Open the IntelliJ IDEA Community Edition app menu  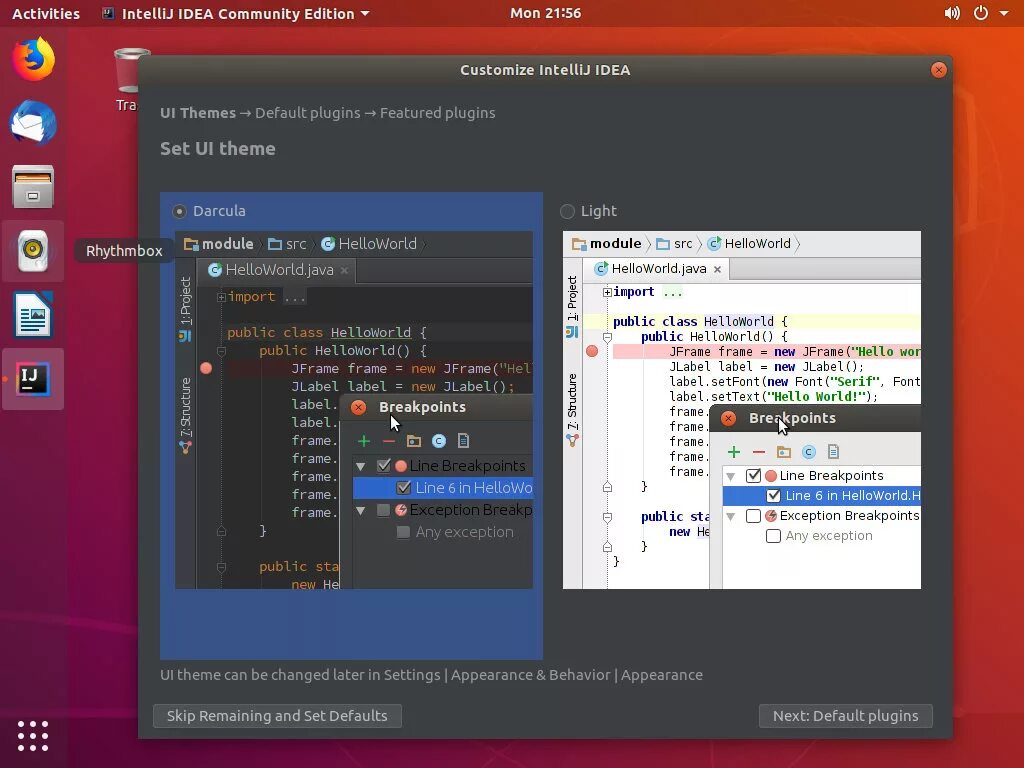(236, 13)
